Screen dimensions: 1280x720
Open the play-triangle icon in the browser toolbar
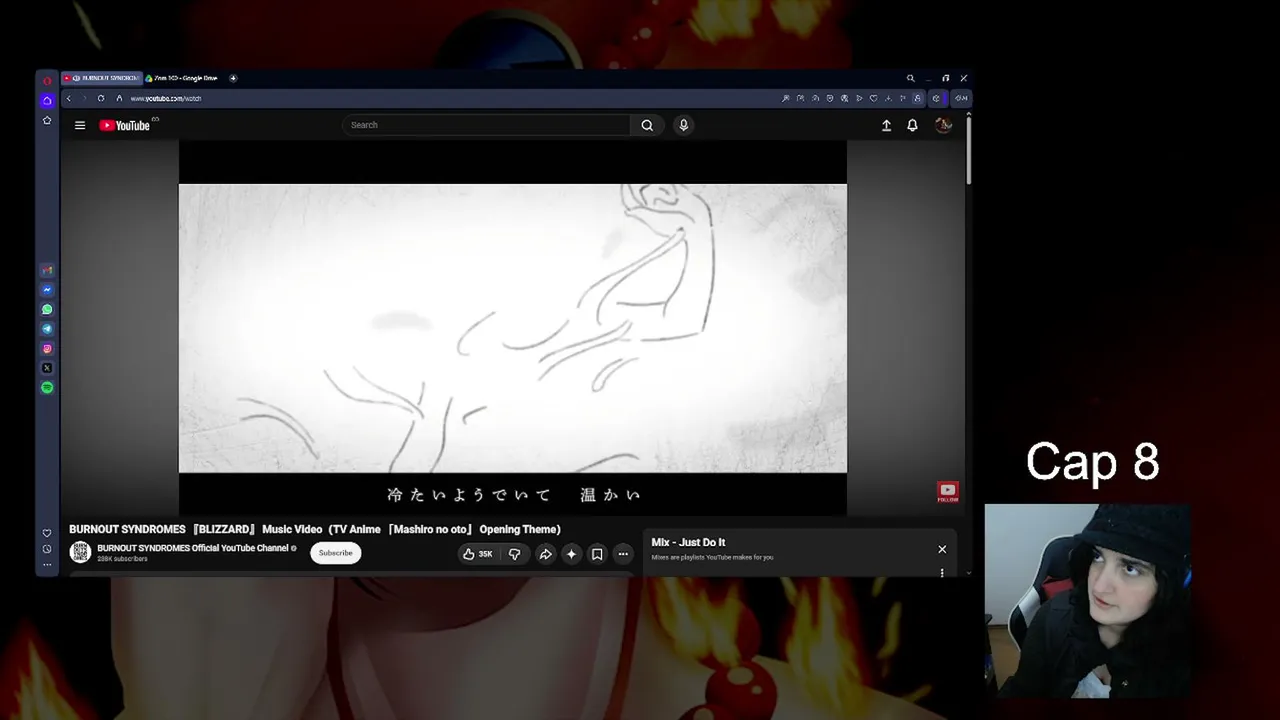(859, 98)
